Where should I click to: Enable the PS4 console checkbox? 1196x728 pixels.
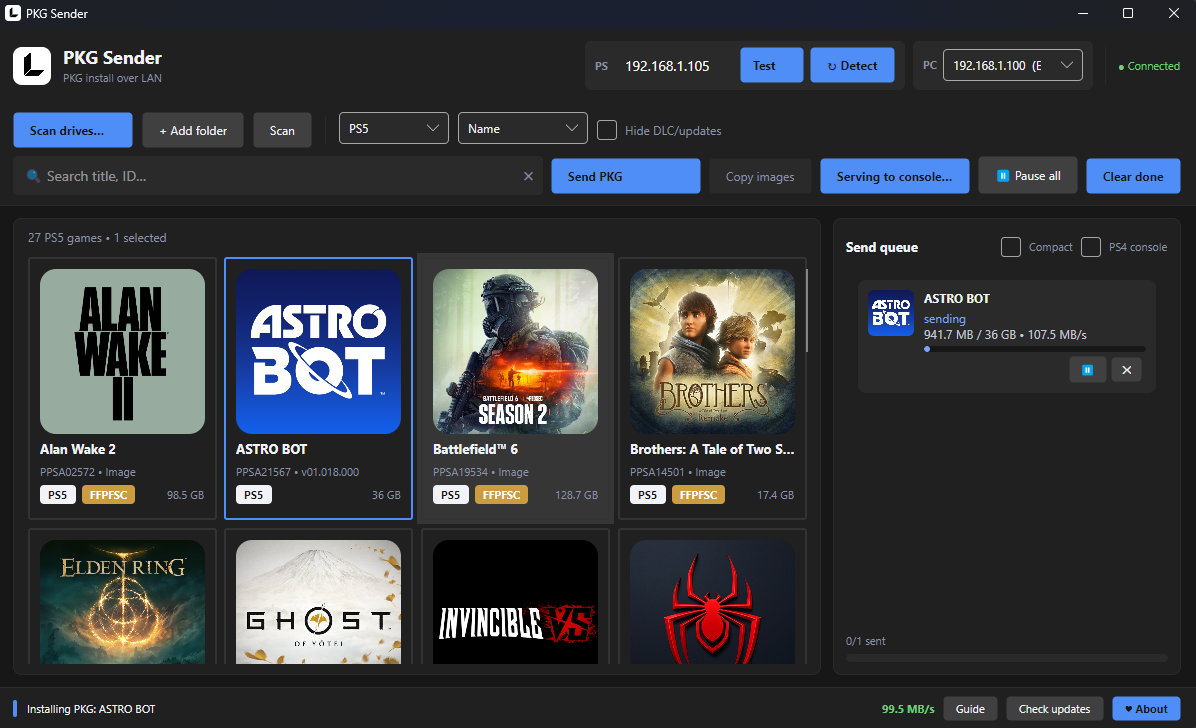pos(1091,247)
